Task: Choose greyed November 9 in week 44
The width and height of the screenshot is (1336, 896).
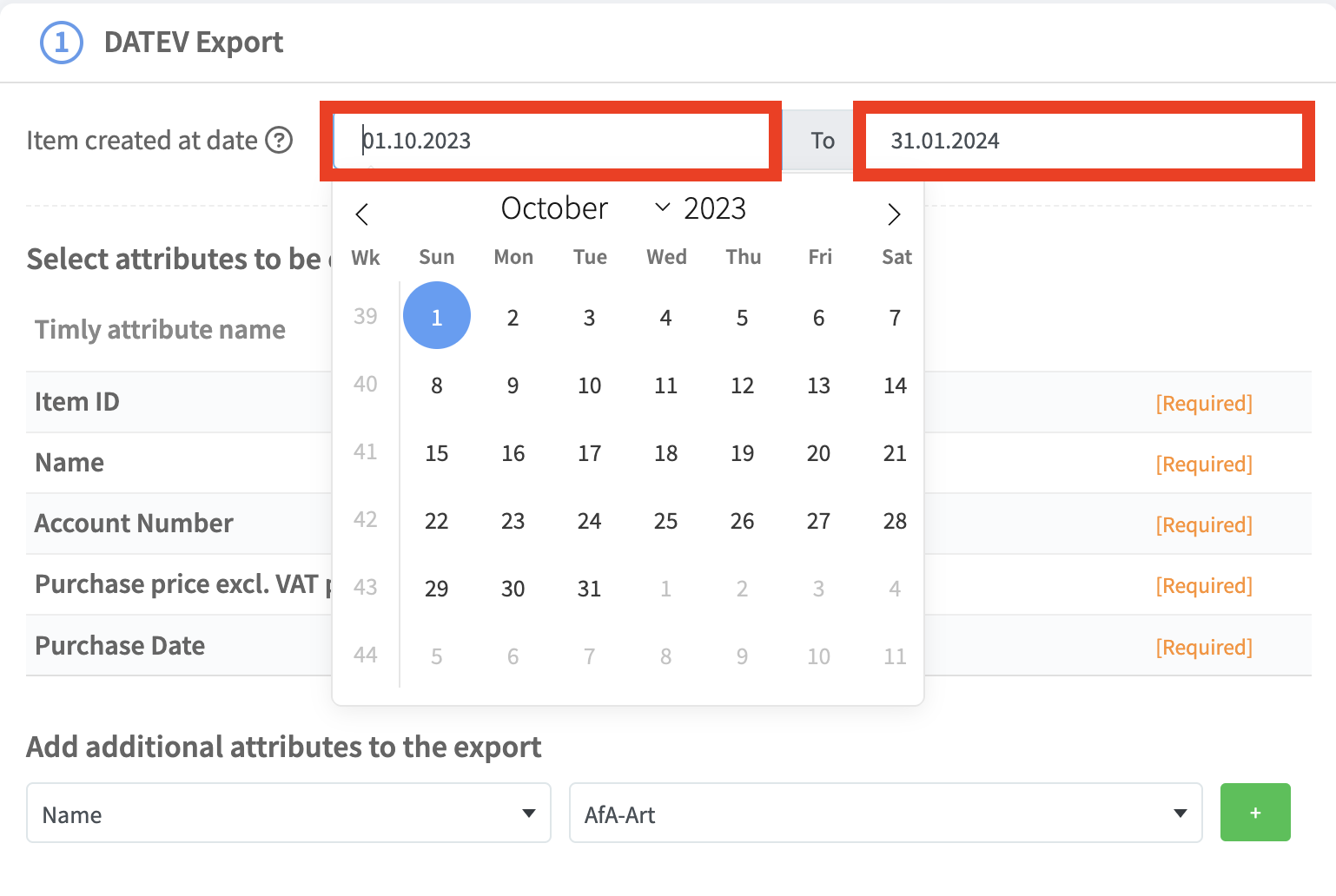Action: (x=743, y=656)
